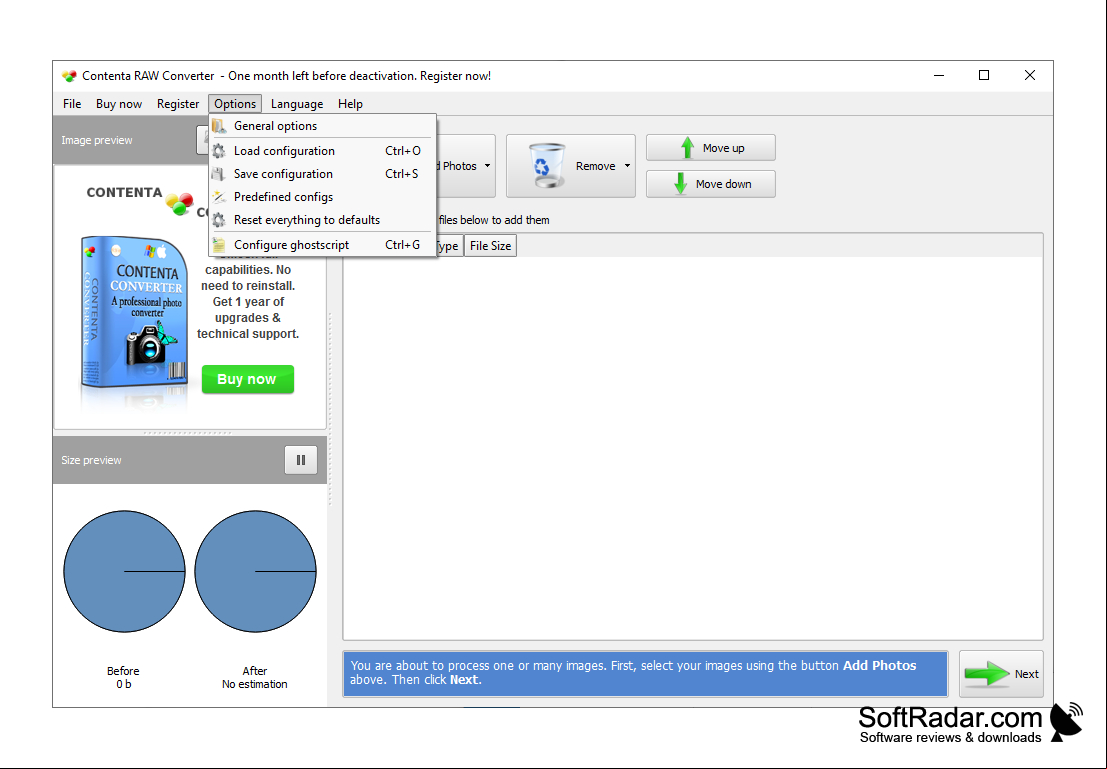This screenshot has height=769, width=1107.
Task: Click the 'Image preview' panel header text
Action: [x=97, y=141]
